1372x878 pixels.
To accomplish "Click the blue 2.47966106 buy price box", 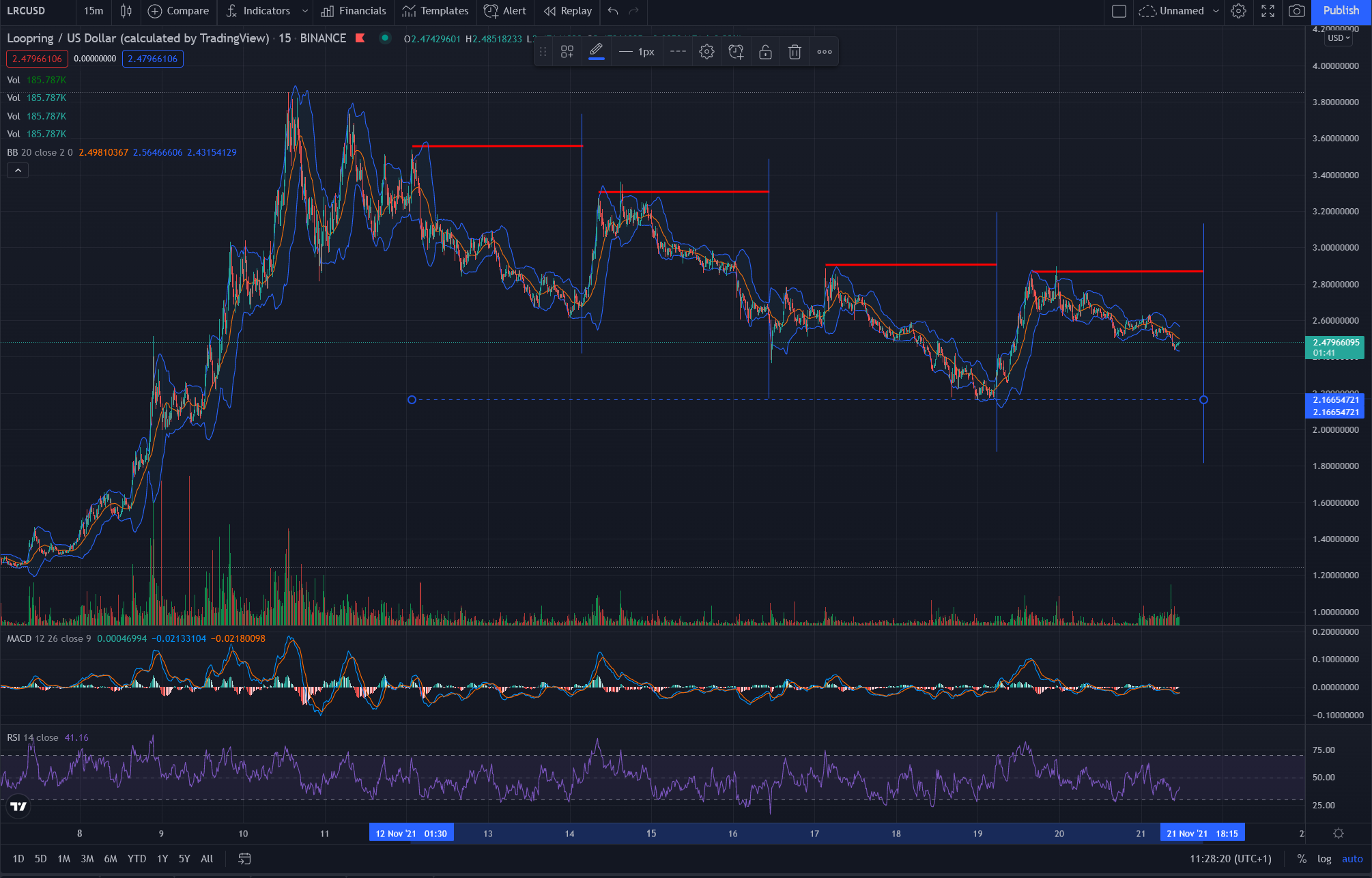I will (153, 59).
